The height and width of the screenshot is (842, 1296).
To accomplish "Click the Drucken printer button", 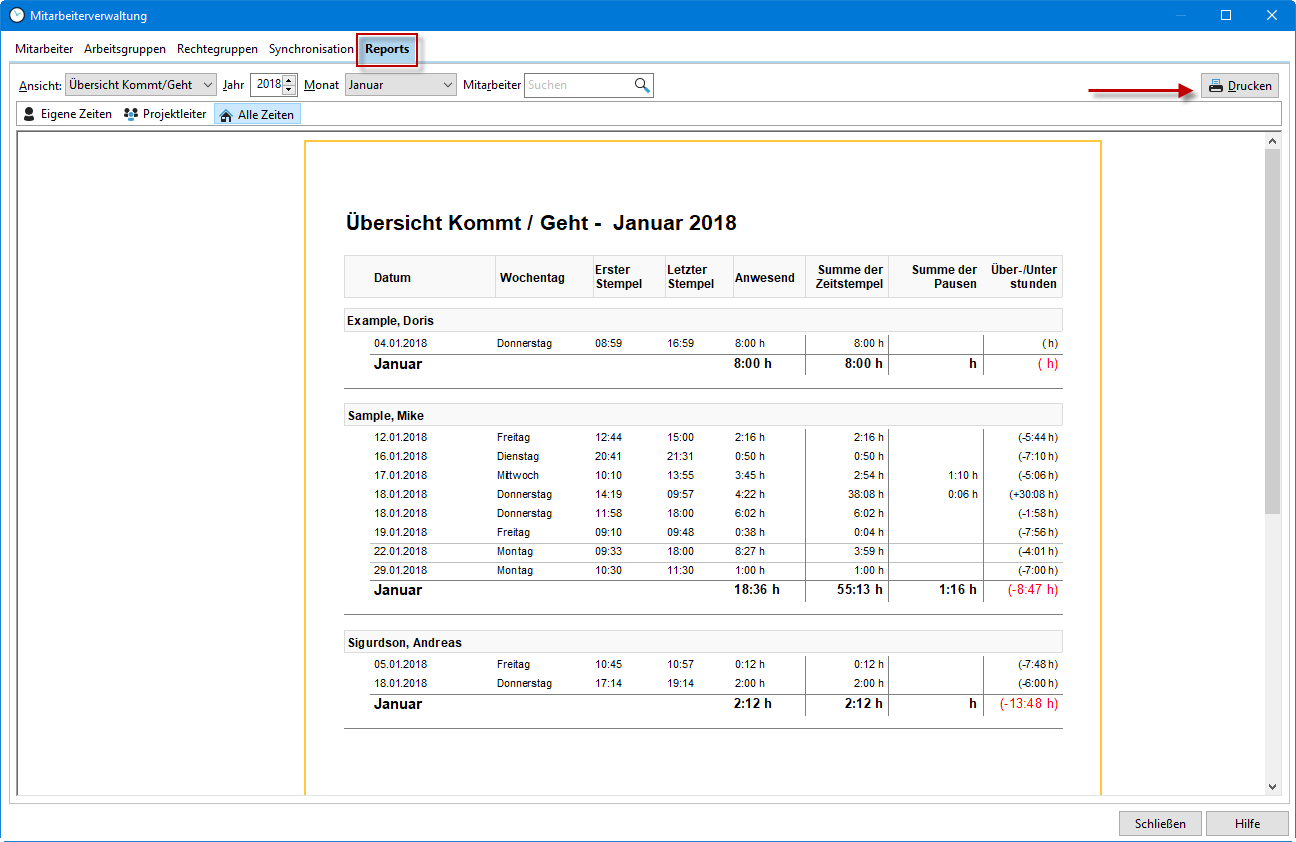I will [x=1239, y=86].
